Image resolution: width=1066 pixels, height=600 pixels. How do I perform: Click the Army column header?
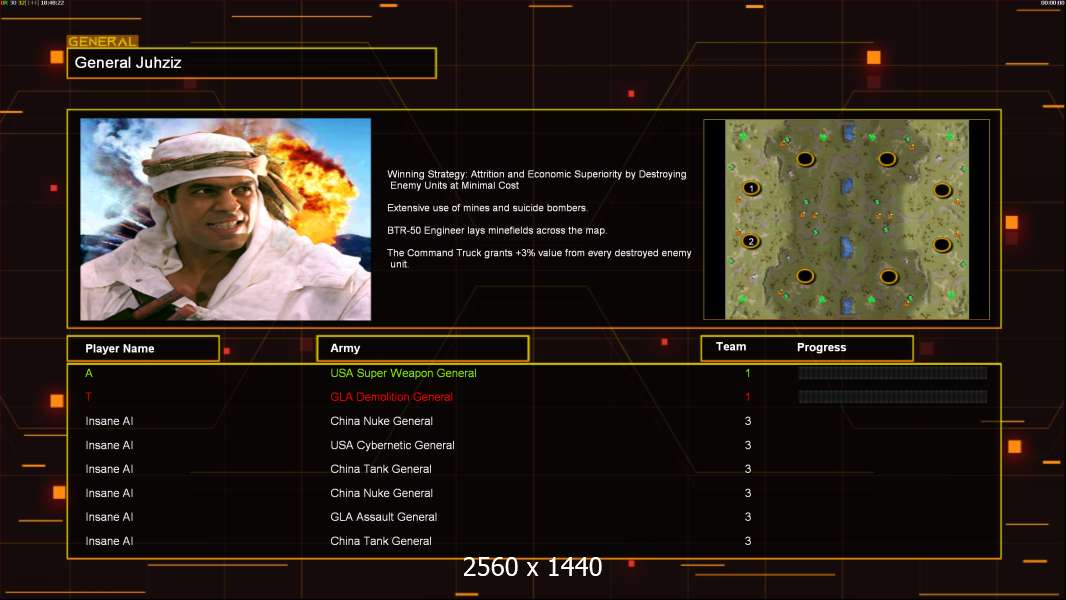pyautogui.click(x=423, y=348)
